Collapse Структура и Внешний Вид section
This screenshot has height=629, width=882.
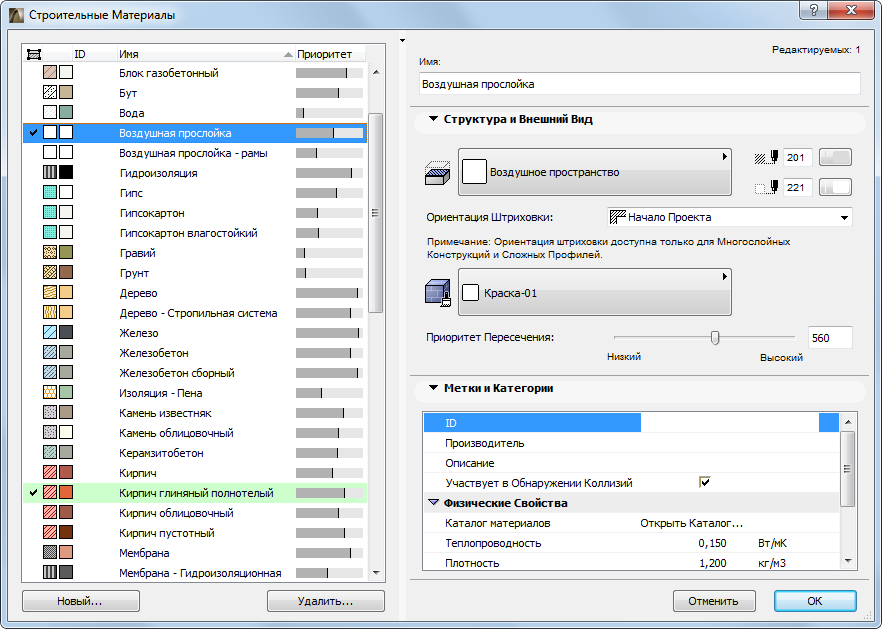click(433, 119)
